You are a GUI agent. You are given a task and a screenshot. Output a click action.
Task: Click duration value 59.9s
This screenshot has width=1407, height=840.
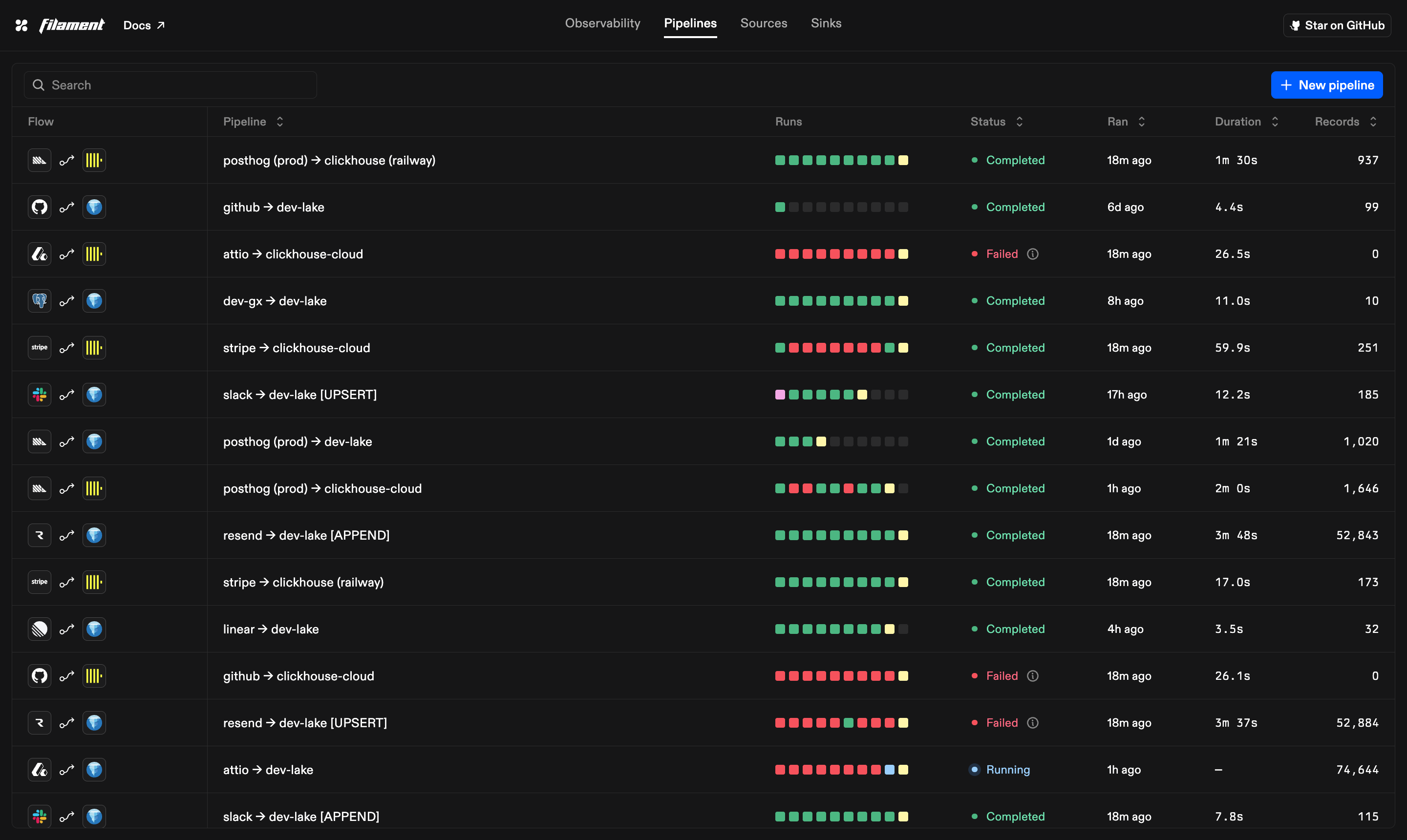pos(1232,348)
